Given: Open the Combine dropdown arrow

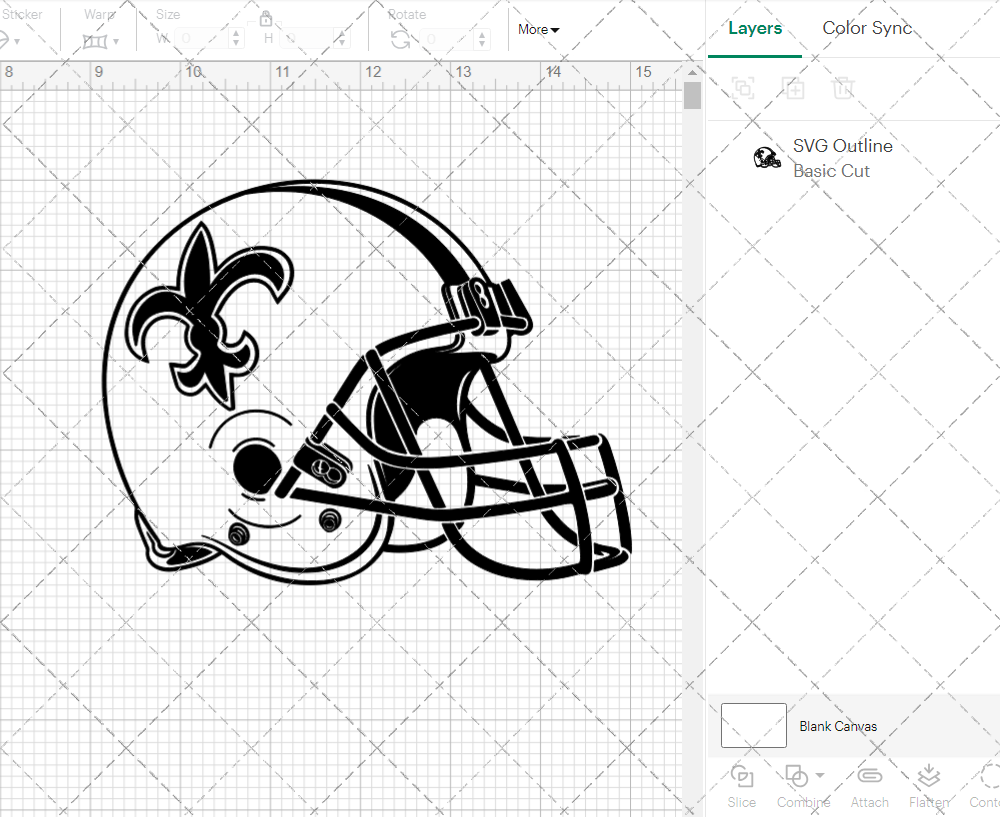Looking at the screenshot, I should click(x=821, y=775).
